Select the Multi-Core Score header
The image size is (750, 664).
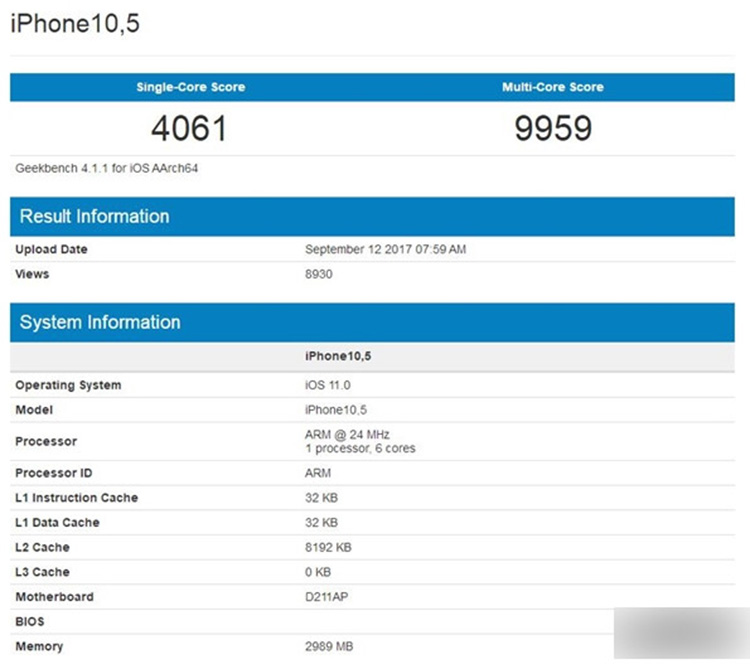coord(553,87)
